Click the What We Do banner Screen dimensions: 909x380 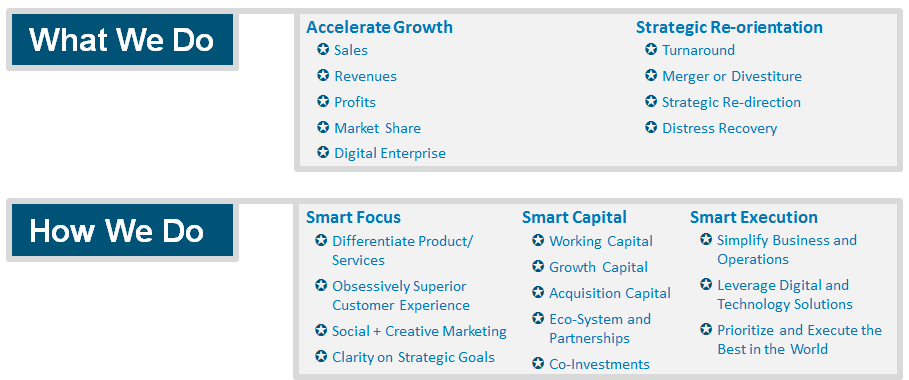click(x=122, y=39)
